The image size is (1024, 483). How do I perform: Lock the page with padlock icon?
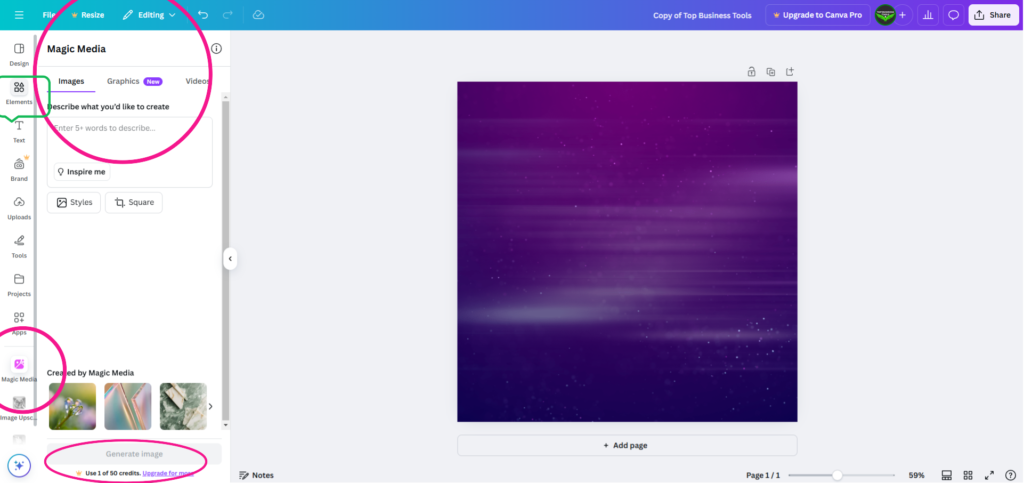(751, 71)
